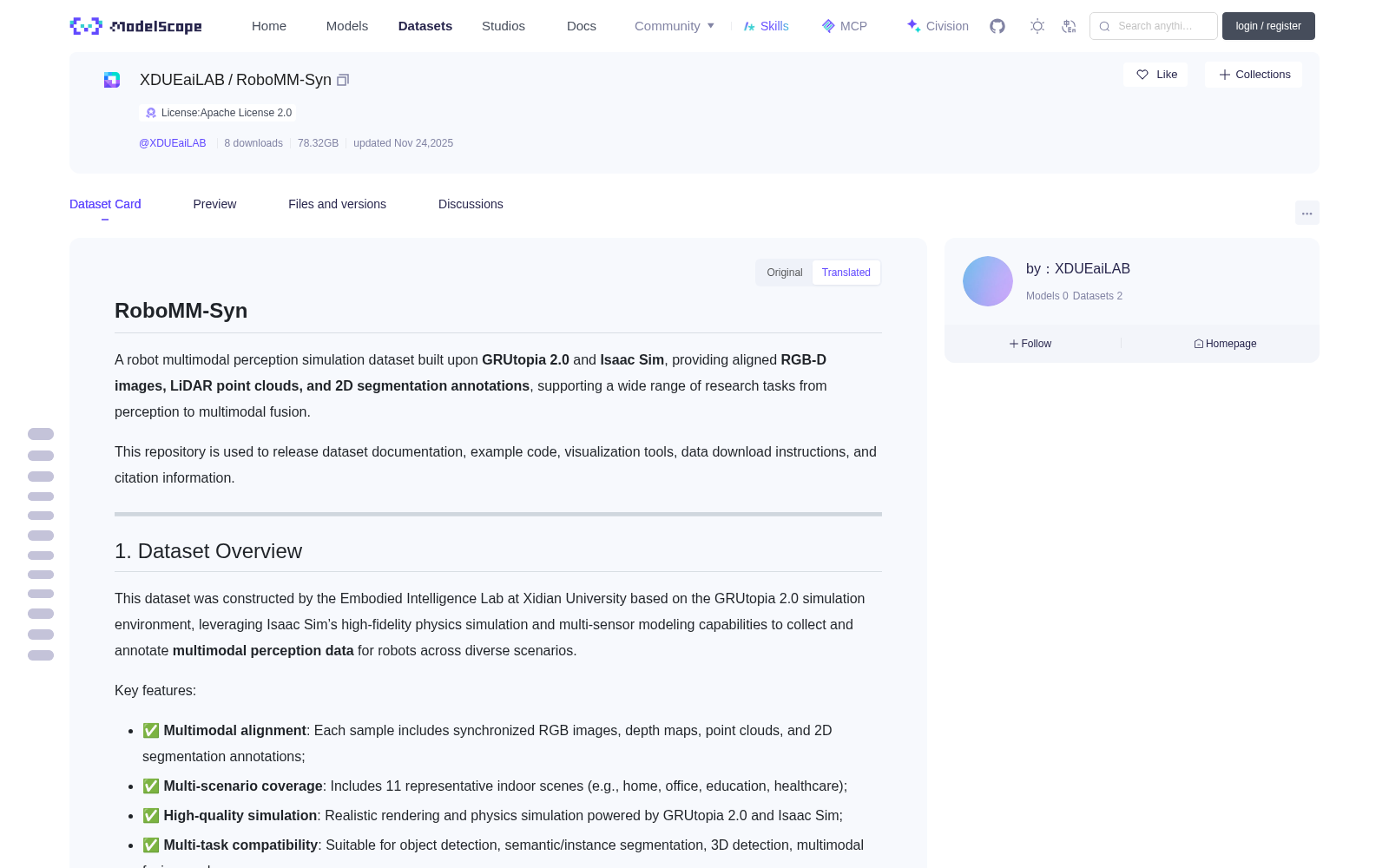Open the Docs navigation item
The height and width of the screenshot is (868, 1389).
click(x=582, y=26)
